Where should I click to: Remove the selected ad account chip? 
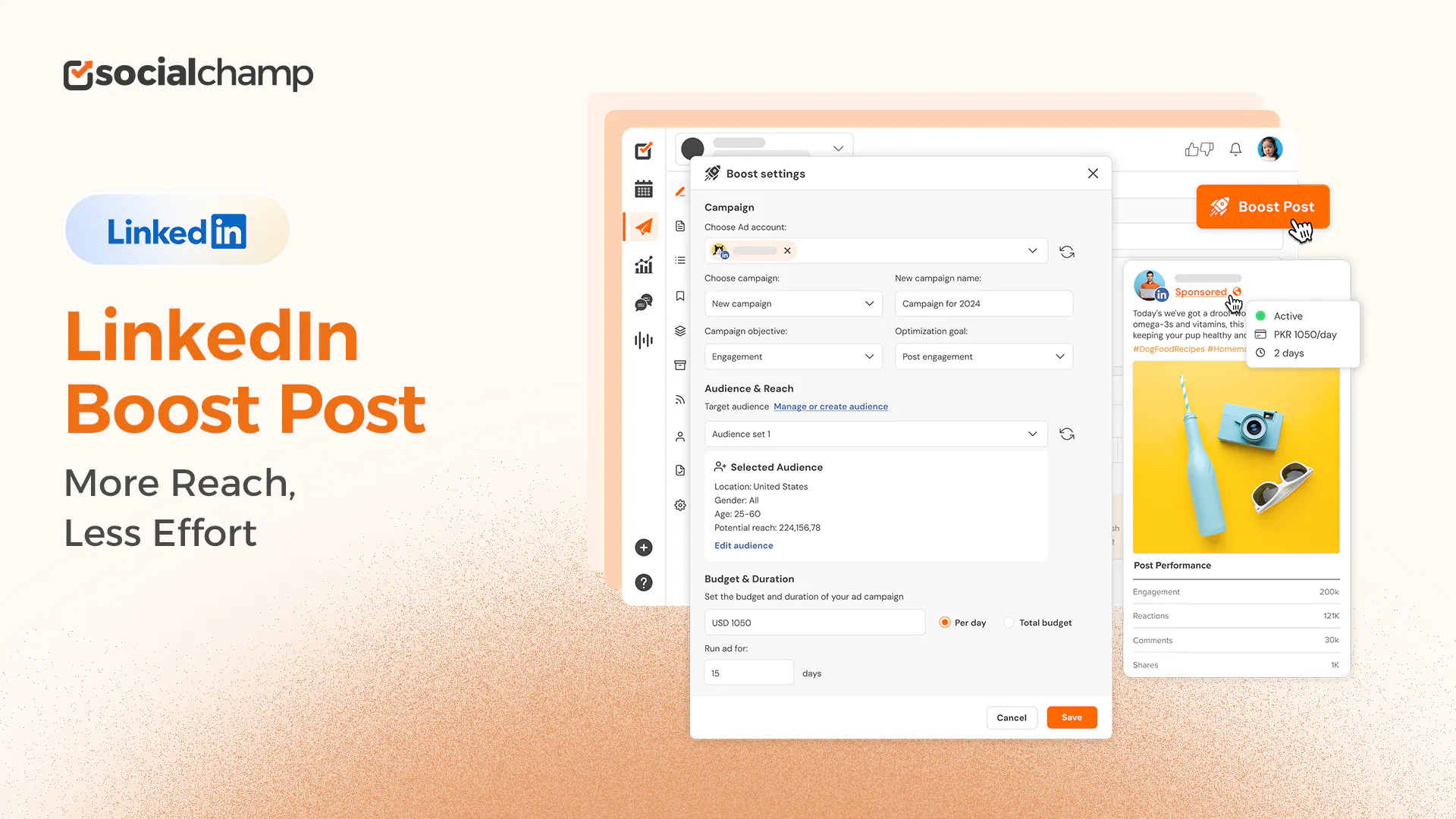[x=787, y=251]
